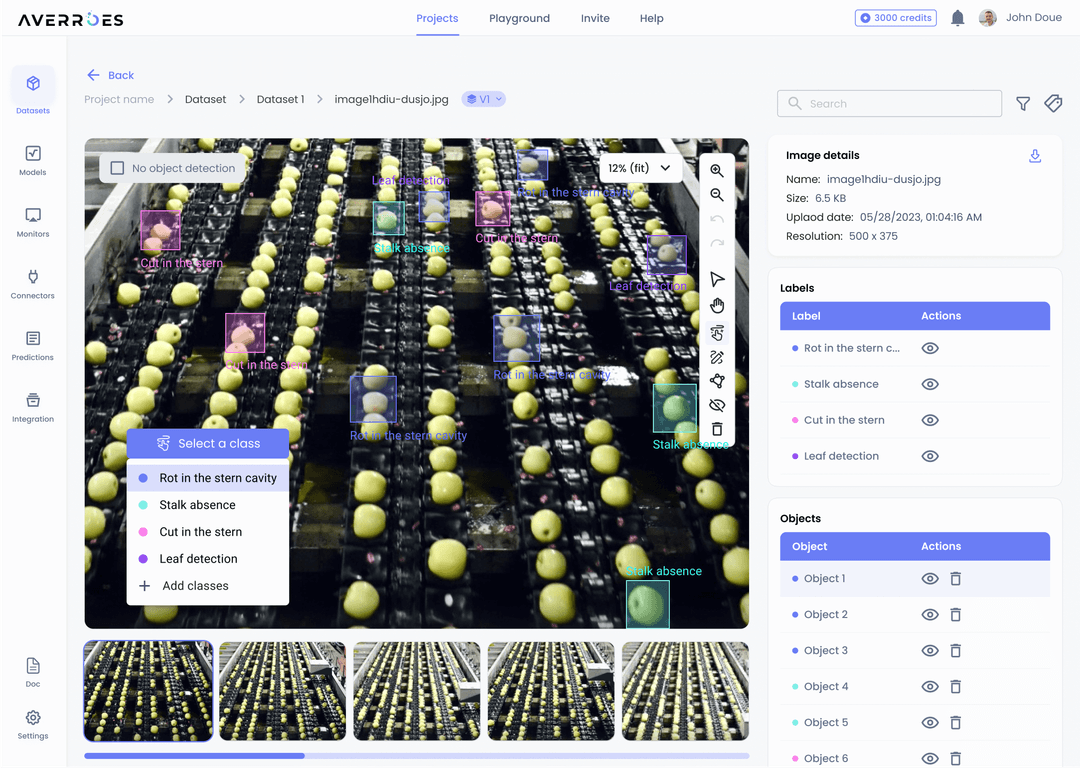Click the trash icon in the annotation toolbar

(717, 428)
